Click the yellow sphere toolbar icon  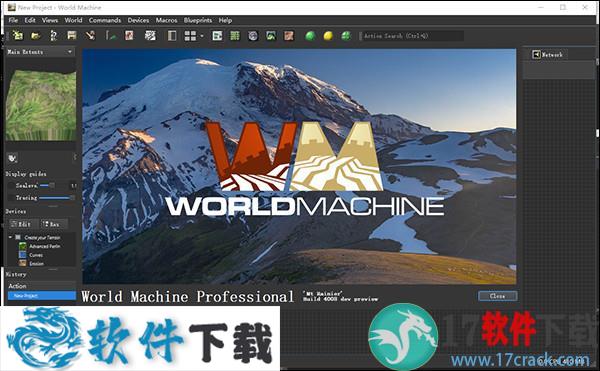328,36
